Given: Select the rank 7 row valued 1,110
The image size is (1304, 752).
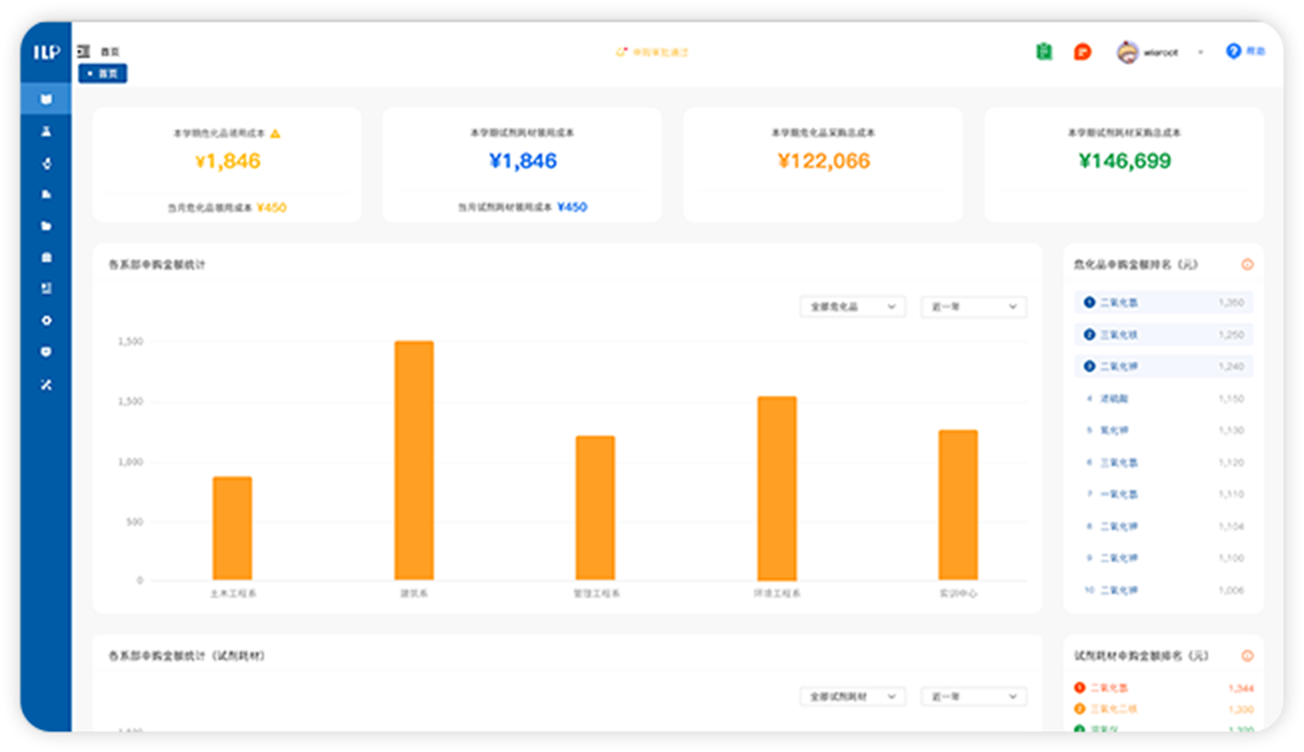Looking at the screenshot, I should tap(1163, 494).
